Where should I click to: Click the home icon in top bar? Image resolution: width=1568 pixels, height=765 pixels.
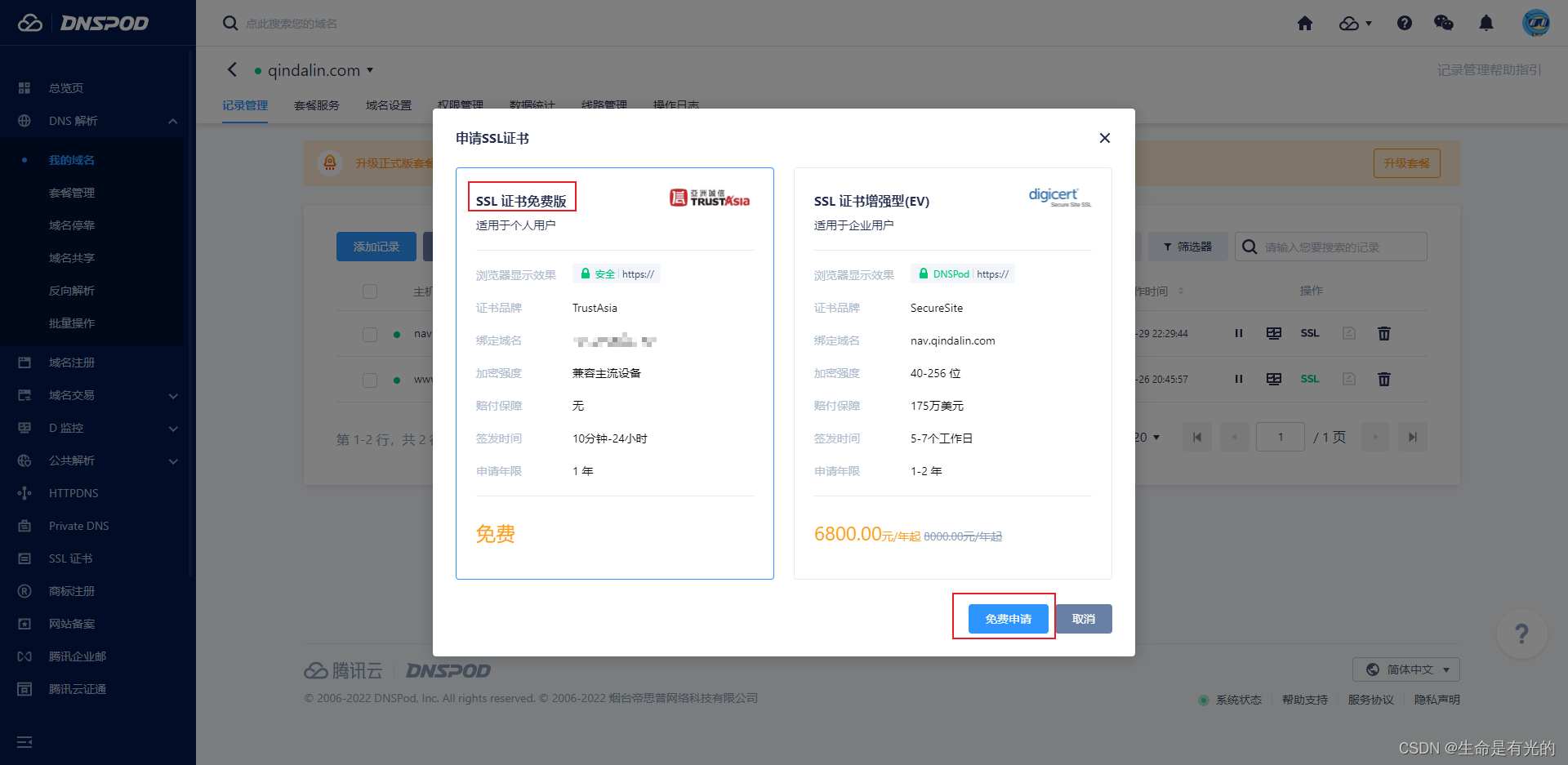tap(1305, 24)
